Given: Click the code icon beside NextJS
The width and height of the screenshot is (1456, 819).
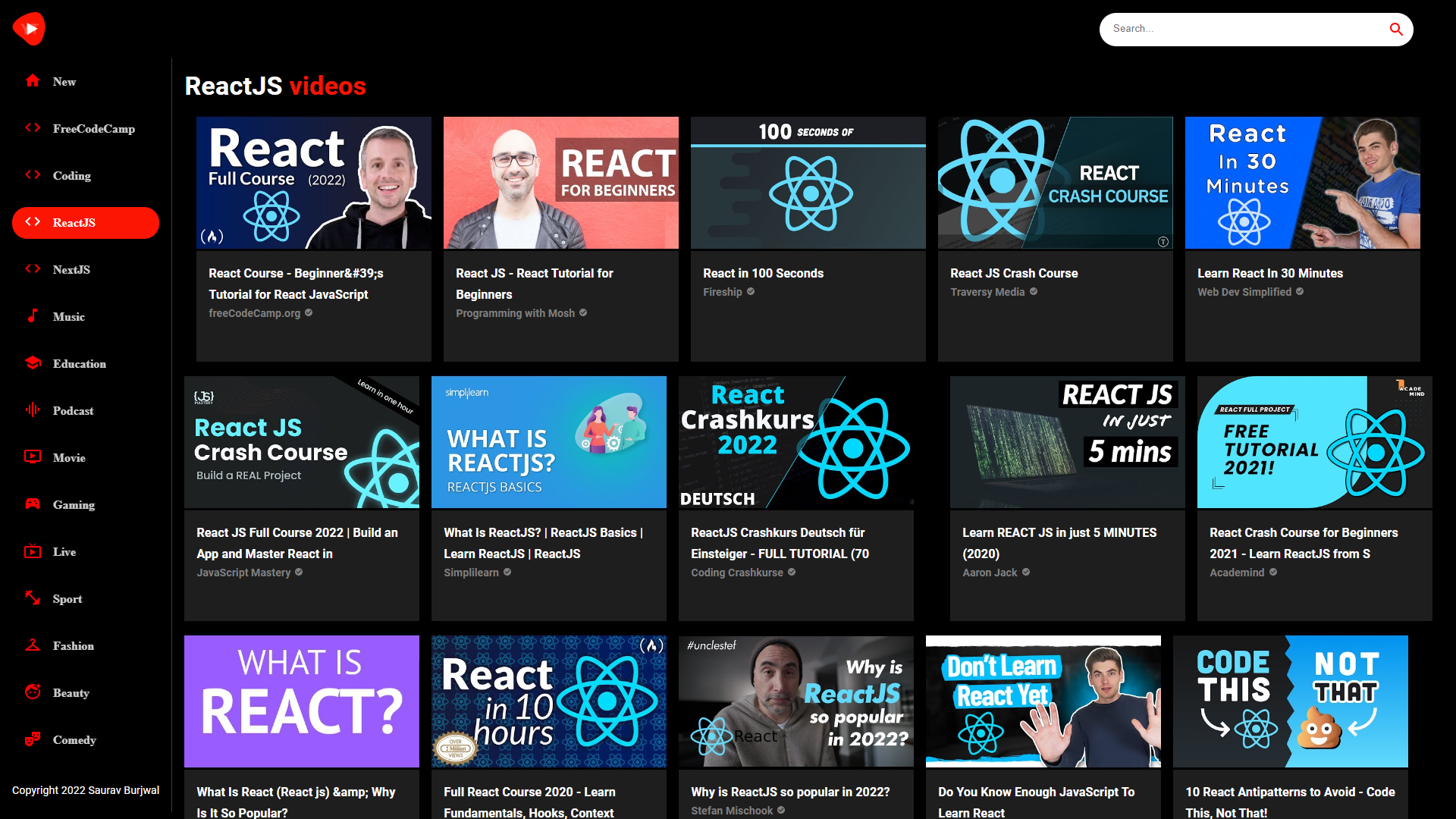Looking at the screenshot, I should [x=33, y=269].
